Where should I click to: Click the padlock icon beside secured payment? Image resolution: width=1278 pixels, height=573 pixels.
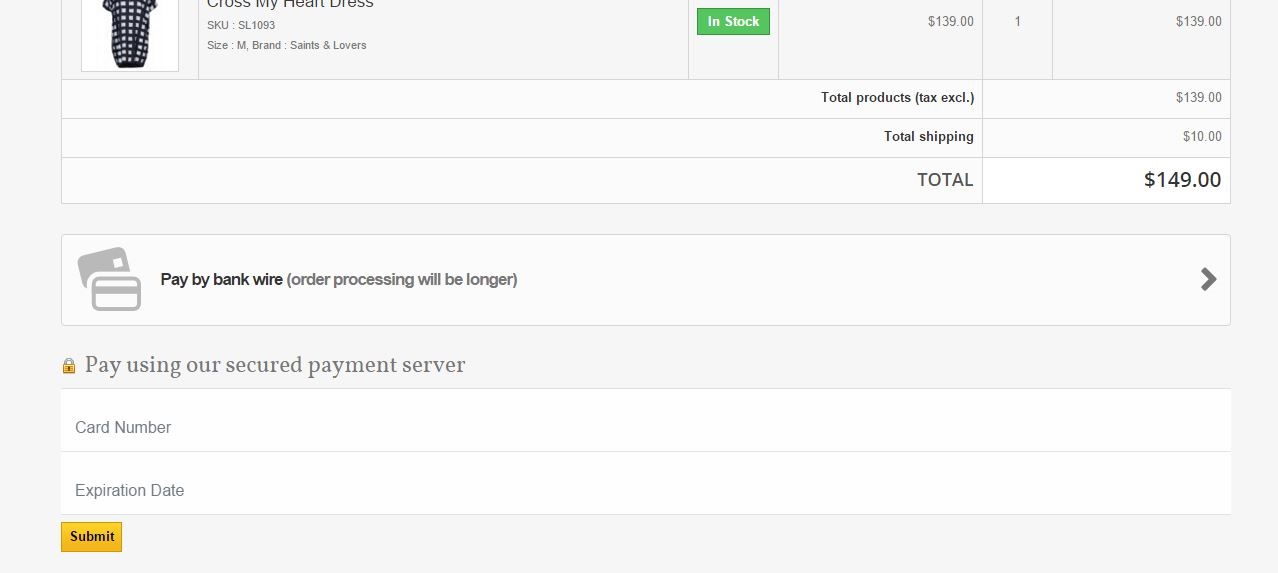pos(69,366)
